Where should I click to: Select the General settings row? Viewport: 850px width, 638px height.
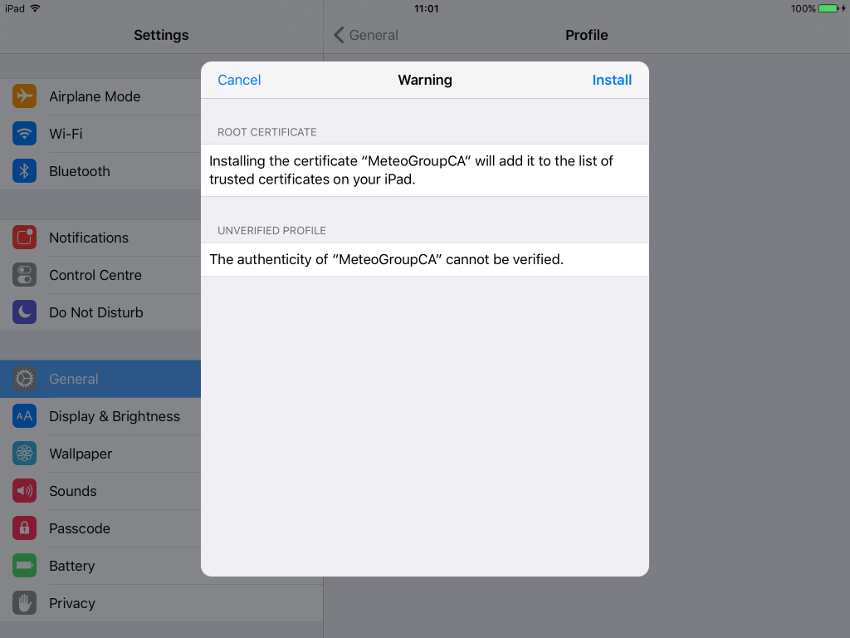100,379
